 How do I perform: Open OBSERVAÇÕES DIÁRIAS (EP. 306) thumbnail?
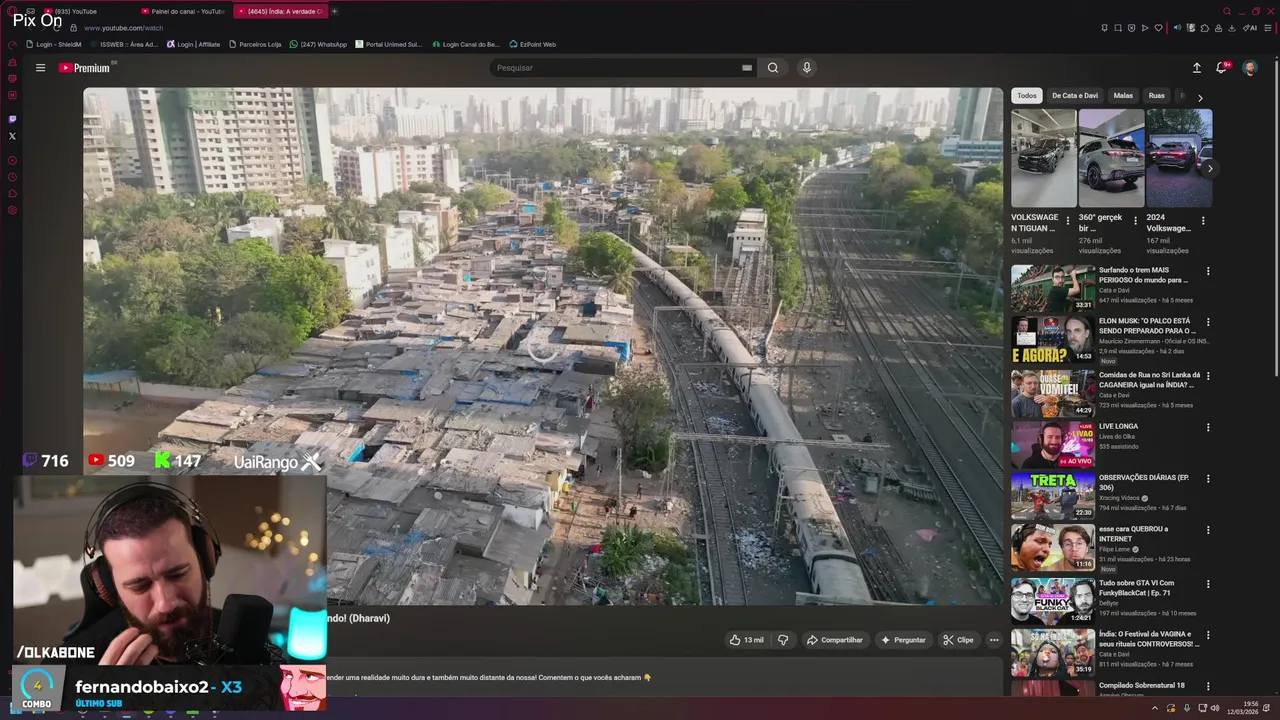click(1053, 495)
